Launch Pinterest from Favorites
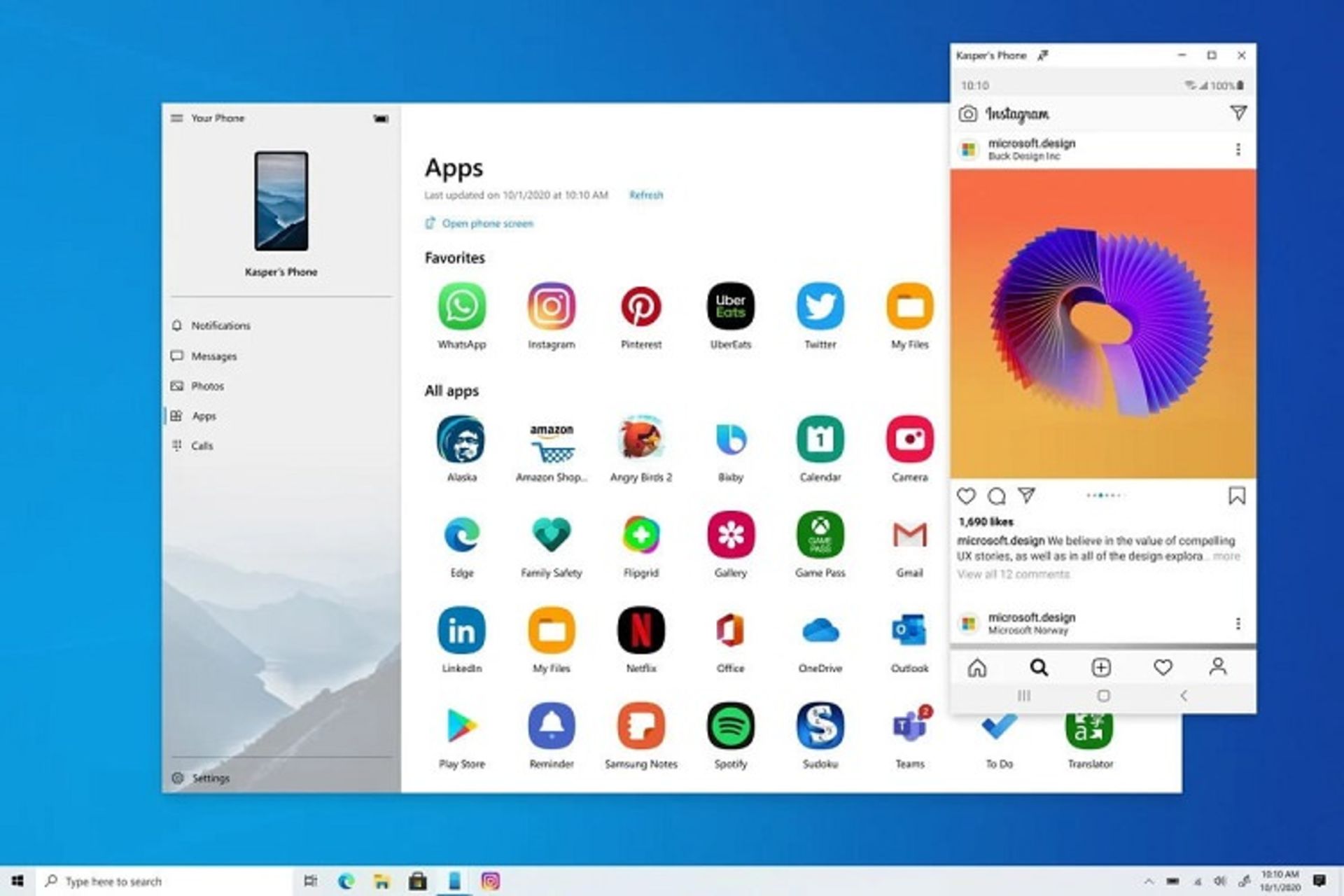The image size is (1344, 896). click(641, 306)
